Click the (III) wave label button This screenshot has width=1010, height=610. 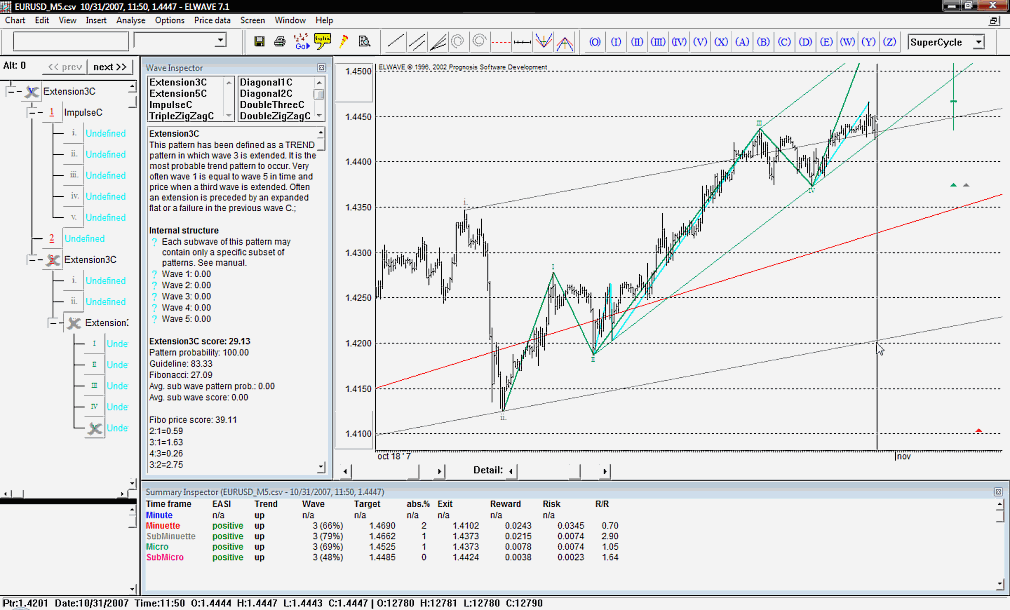tap(658, 42)
